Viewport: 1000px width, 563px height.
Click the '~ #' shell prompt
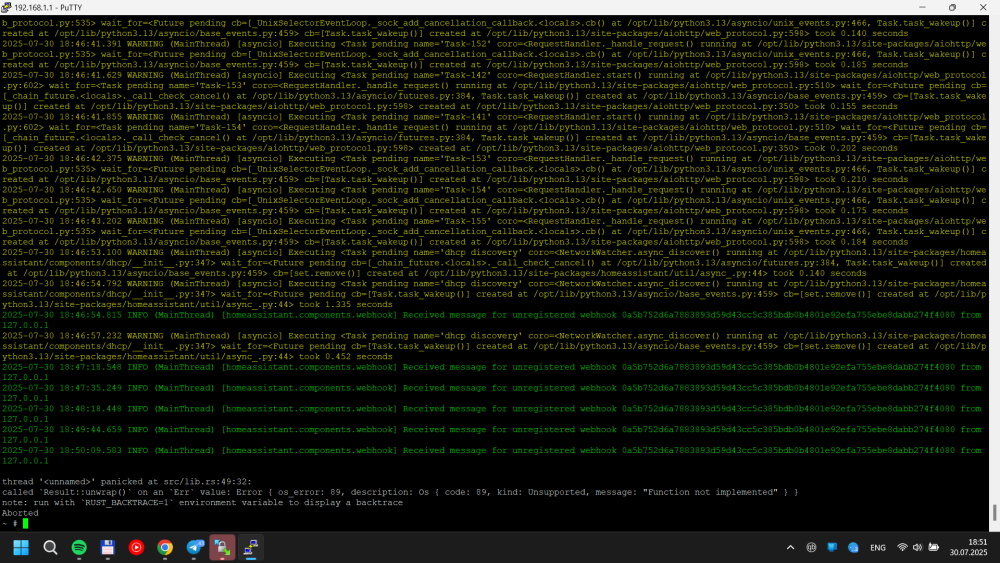click(x=10, y=523)
